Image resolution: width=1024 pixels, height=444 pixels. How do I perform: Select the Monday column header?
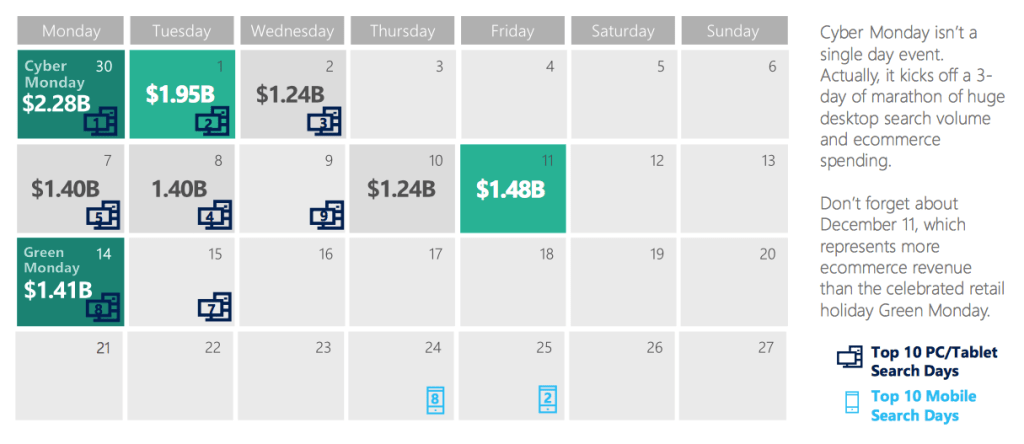pyautogui.click(x=71, y=31)
